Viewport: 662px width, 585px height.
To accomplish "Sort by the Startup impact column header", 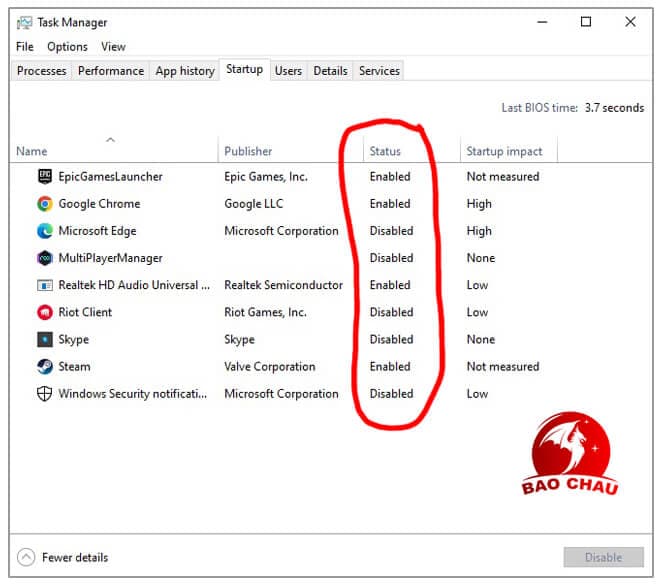I will [x=509, y=150].
